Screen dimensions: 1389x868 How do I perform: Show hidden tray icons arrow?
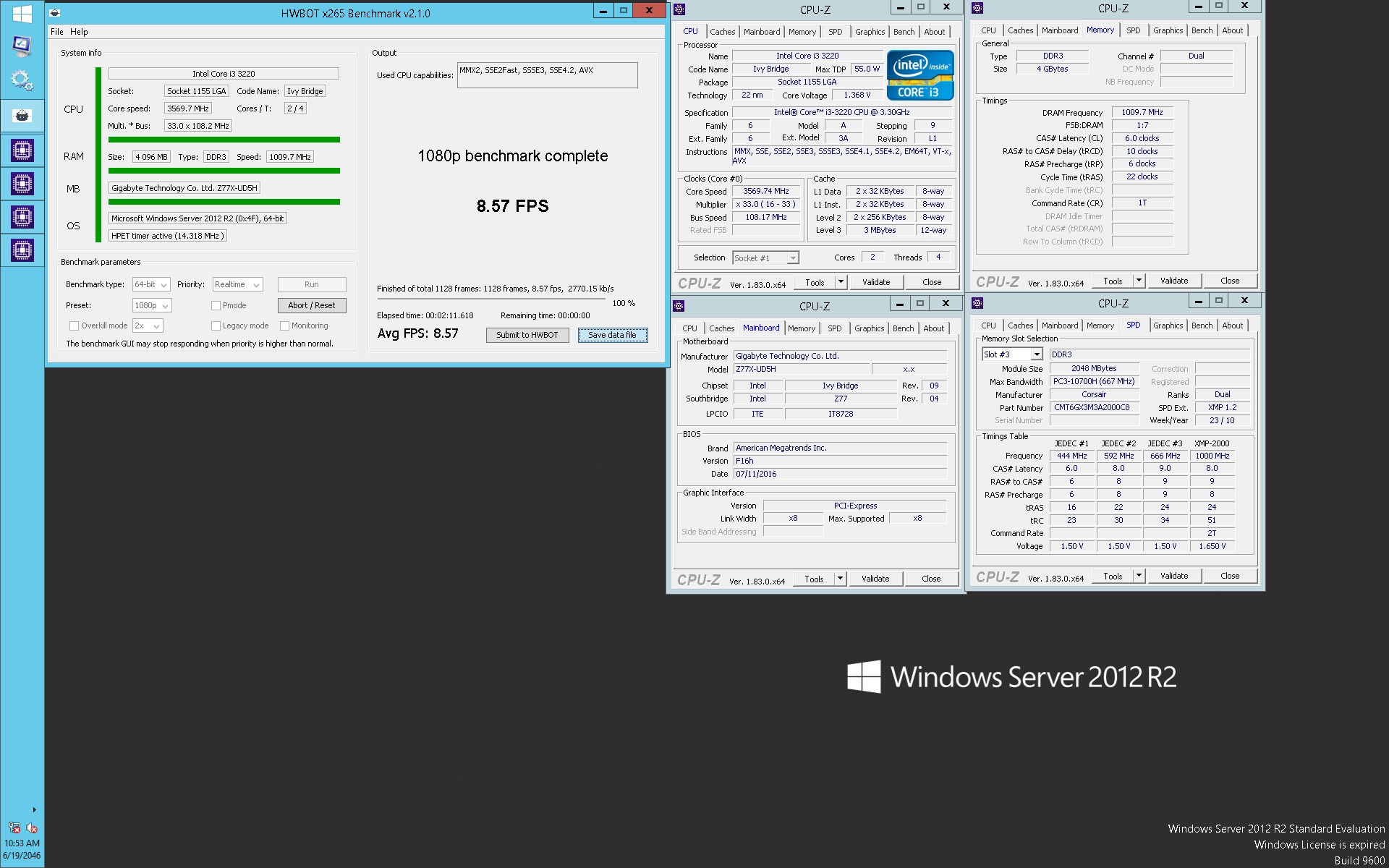34,809
